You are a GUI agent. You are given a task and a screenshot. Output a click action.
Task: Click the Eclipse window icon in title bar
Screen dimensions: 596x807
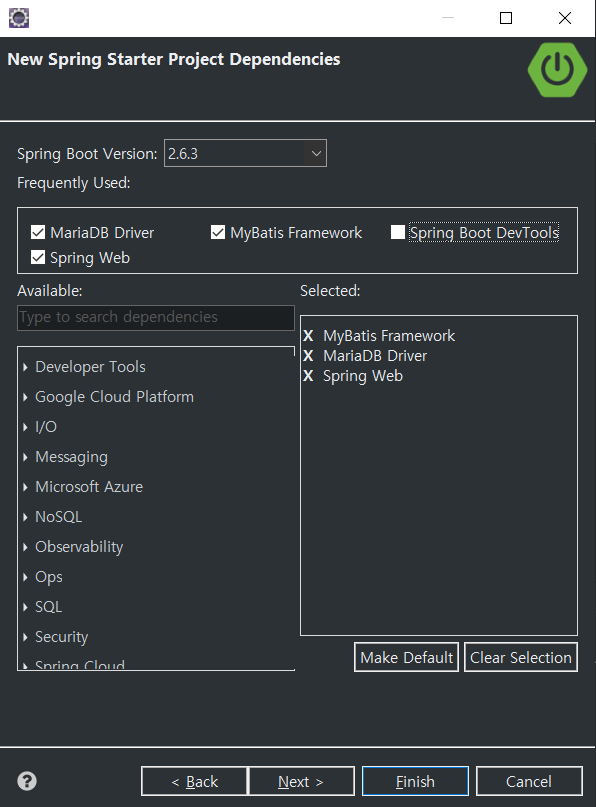(x=19, y=18)
